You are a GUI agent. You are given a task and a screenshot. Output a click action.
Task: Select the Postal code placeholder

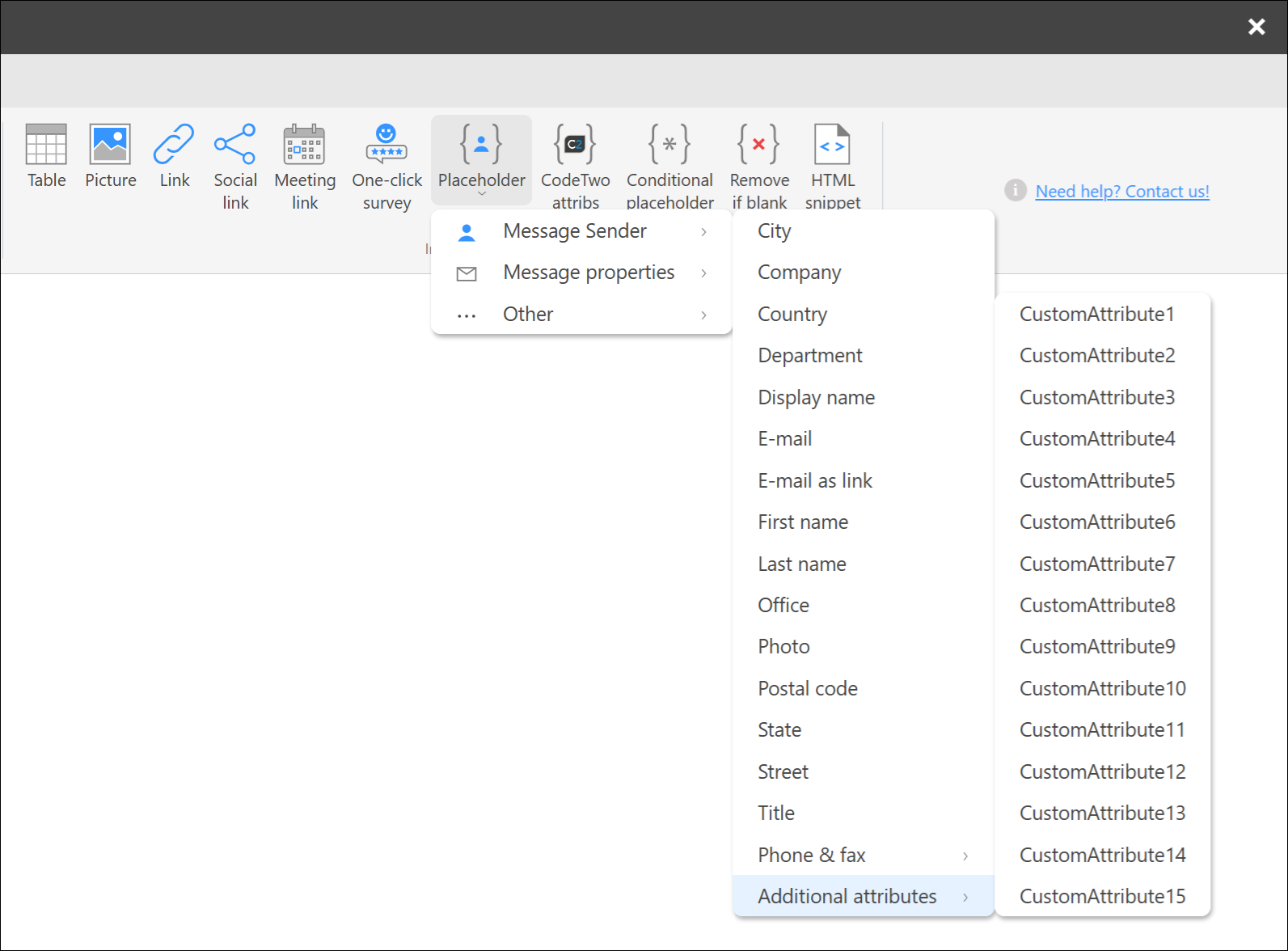click(x=863, y=689)
